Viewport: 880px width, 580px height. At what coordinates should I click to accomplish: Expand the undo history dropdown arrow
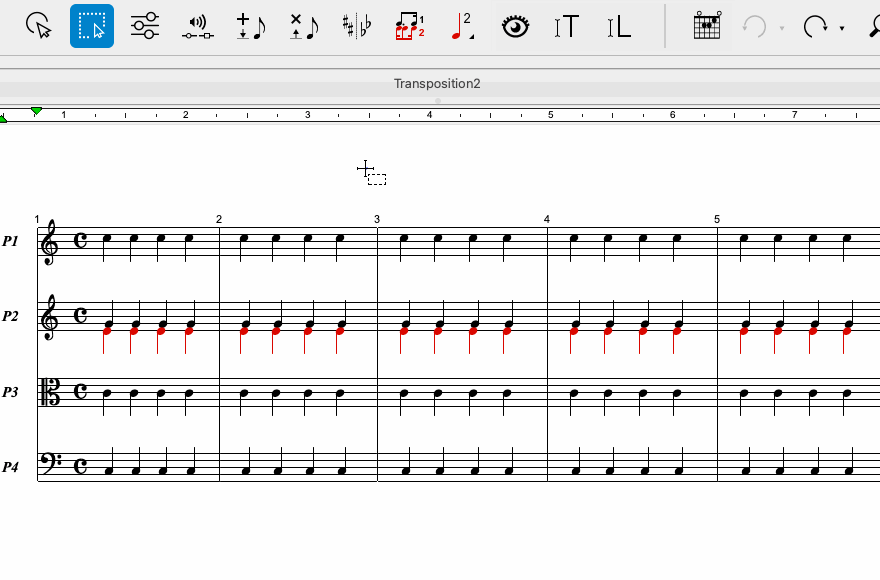[781, 29]
